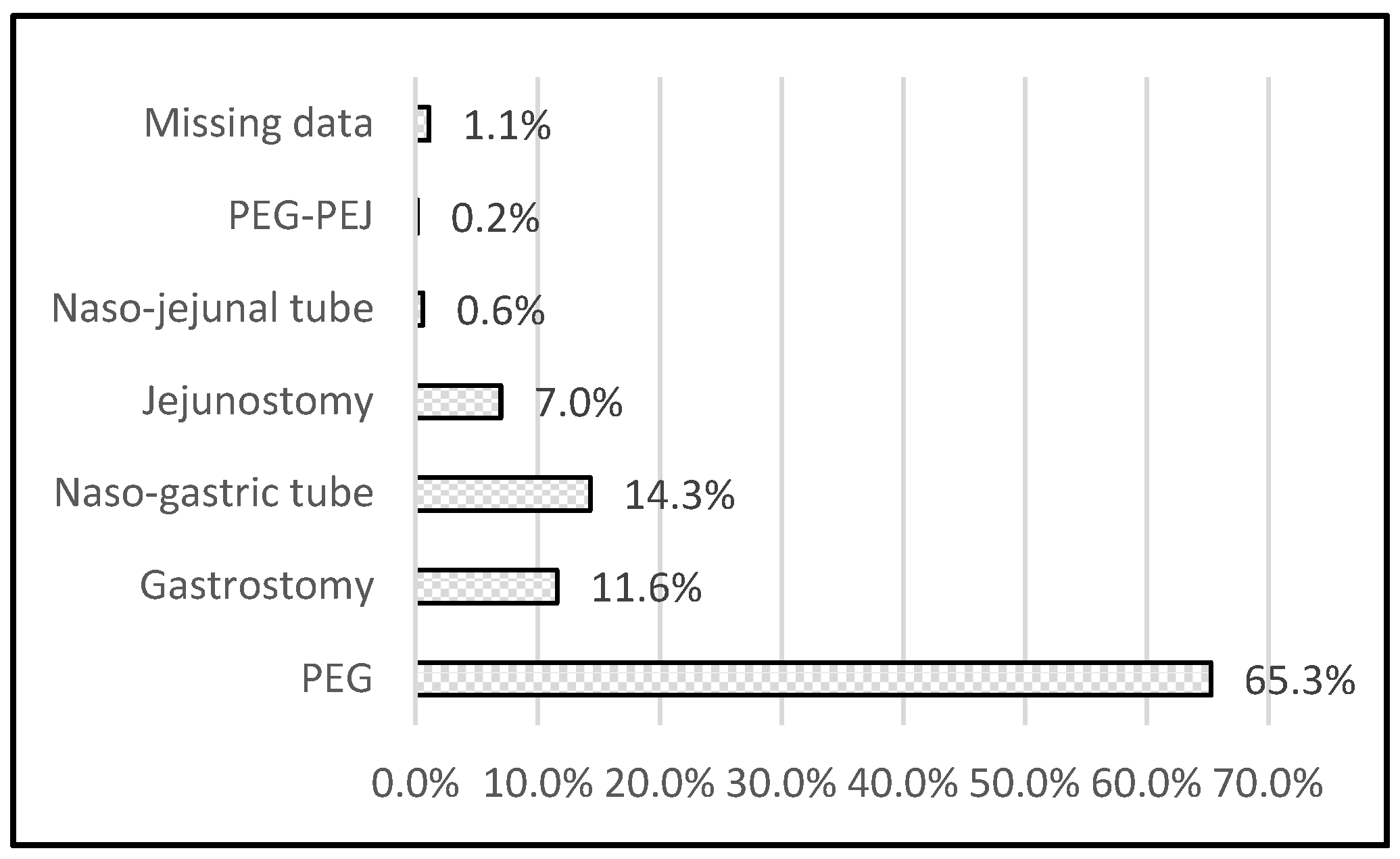Click the Missing data category label

tap(258, 124)
